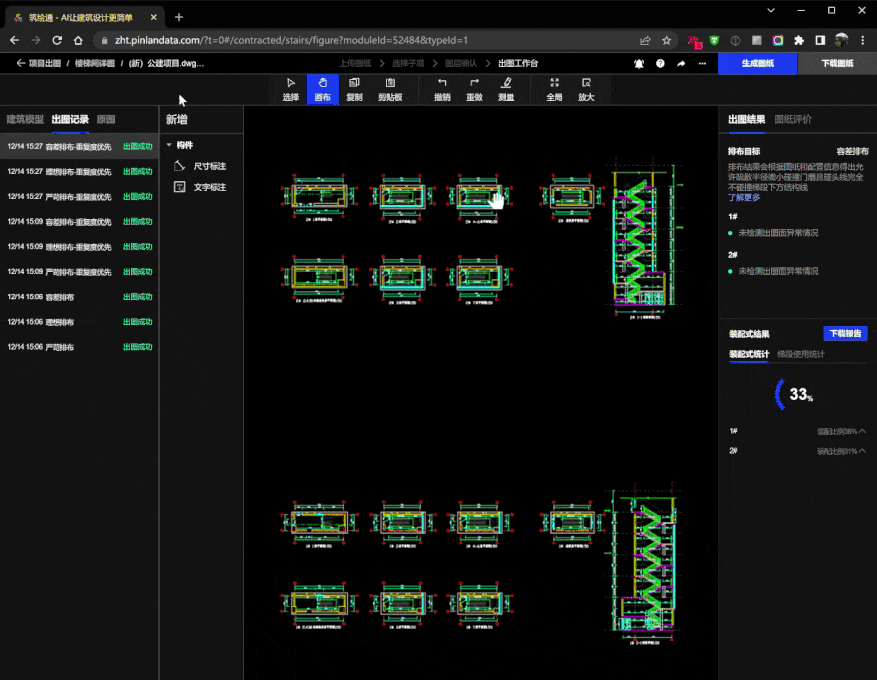
Task: Click the 下载报告 button
Action: pos(846,333)
